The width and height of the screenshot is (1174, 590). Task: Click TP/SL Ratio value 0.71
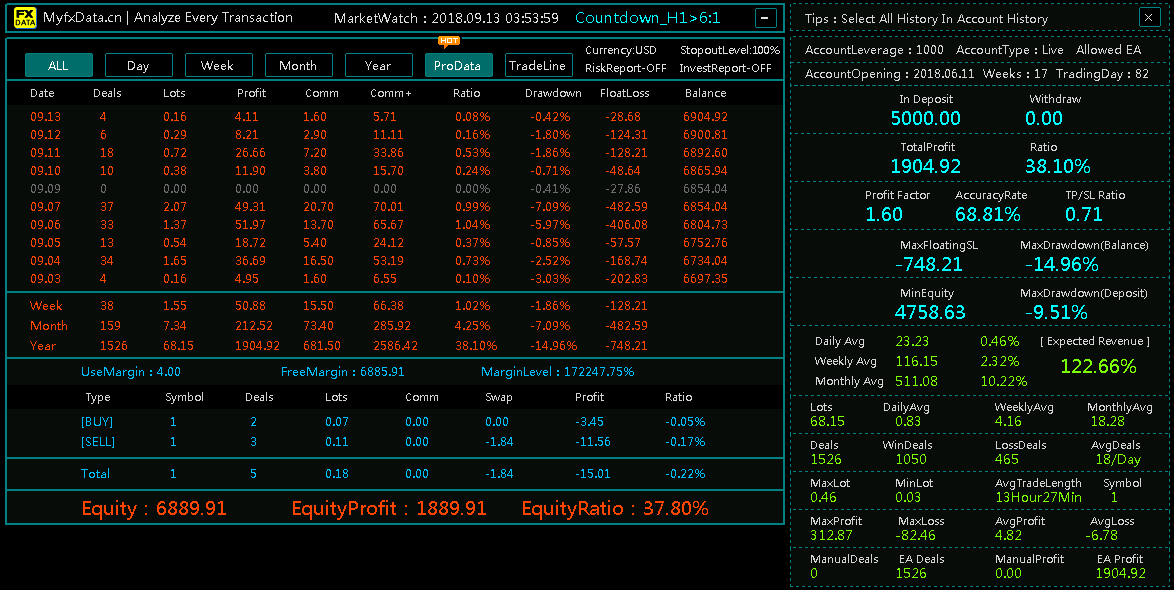1083,214
